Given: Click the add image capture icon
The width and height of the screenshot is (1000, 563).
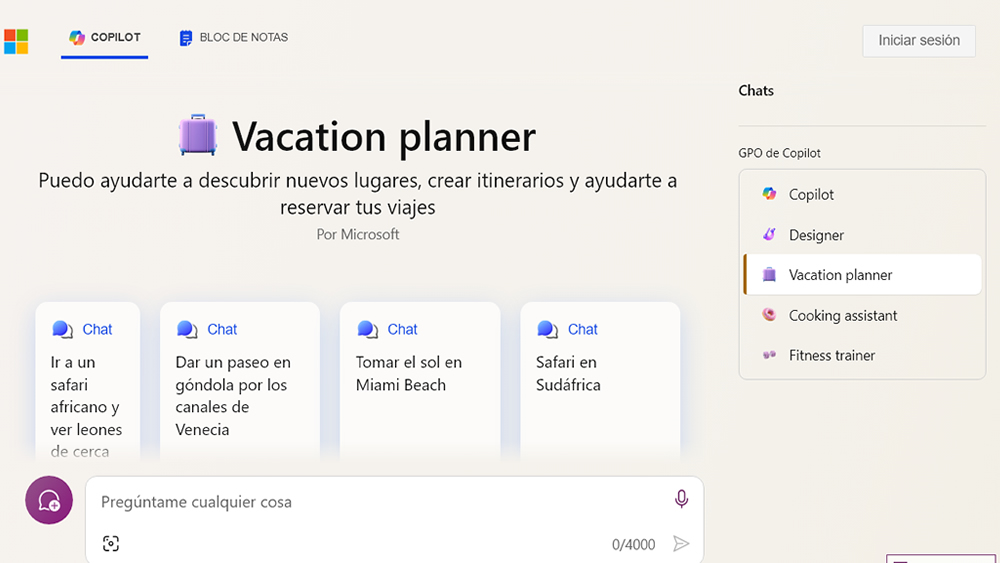Looking at the screenshot, I should (x=111, y=543).
